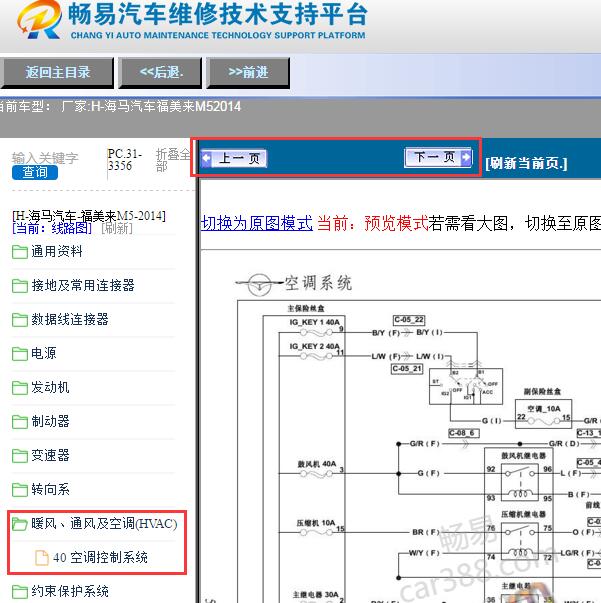Collapse 暖风、通风及空调(HVAC) item
The width and height of the screenshot is (601, 603).
pos(104,523)
